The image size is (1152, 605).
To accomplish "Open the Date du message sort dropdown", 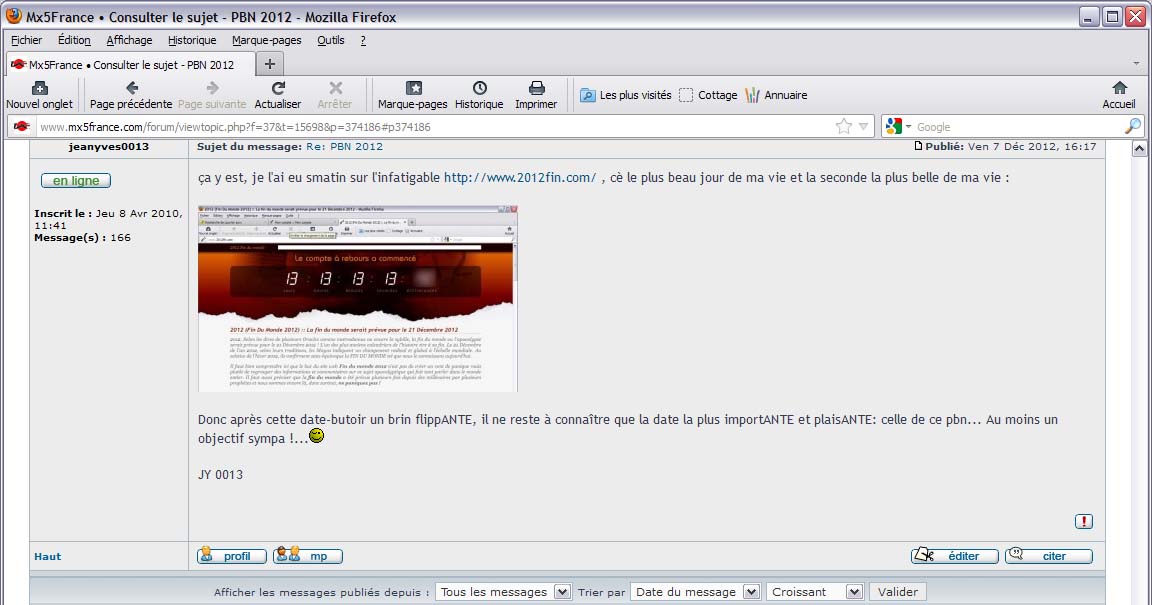I will click(695, 592).
